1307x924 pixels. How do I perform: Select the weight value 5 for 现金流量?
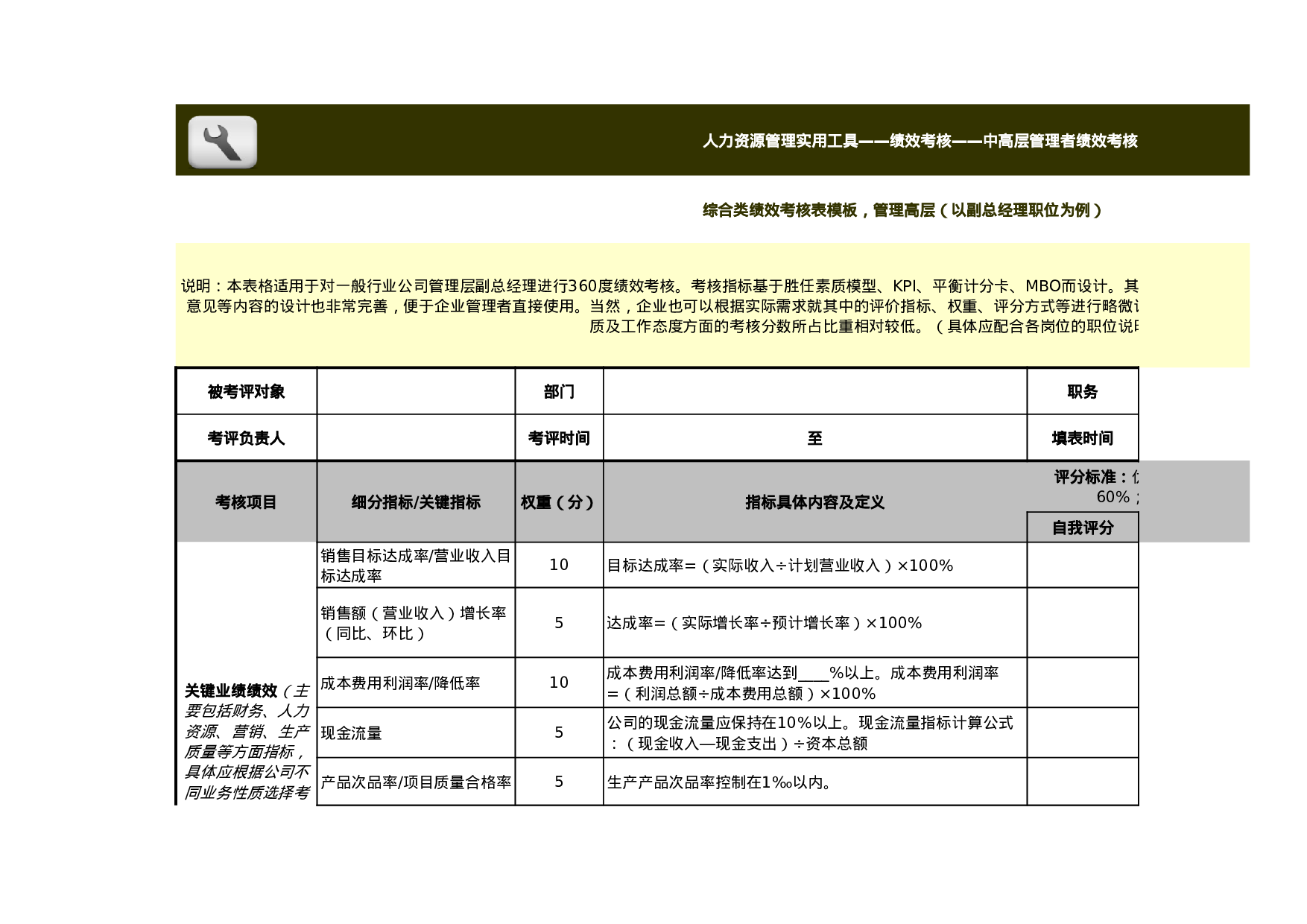(557, 733)
